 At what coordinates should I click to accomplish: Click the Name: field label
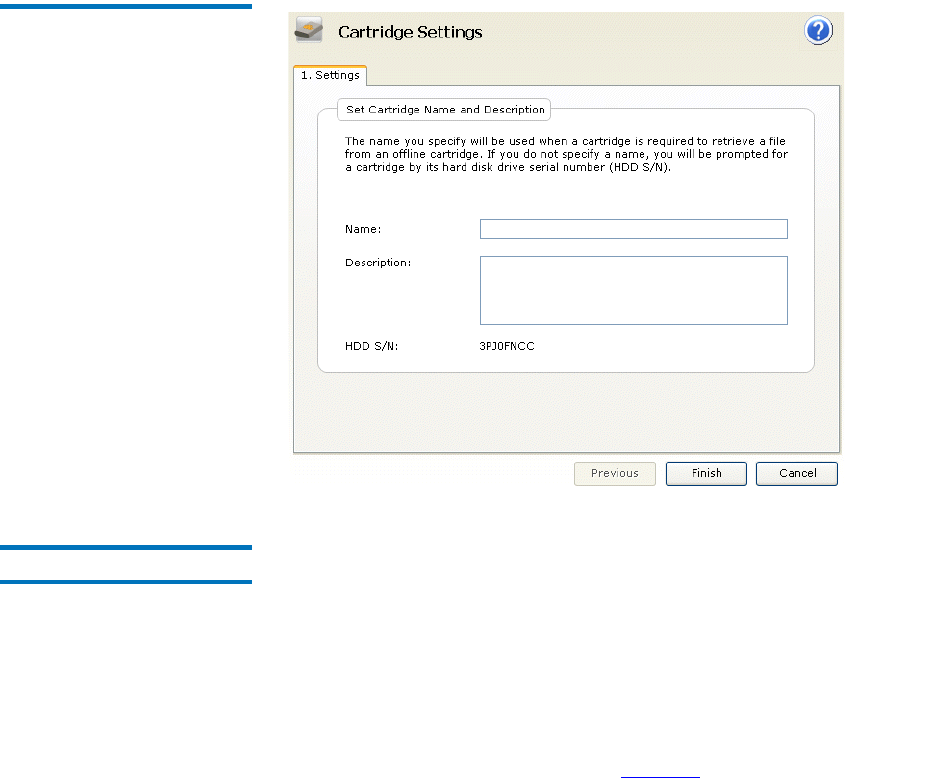(364, 229)
